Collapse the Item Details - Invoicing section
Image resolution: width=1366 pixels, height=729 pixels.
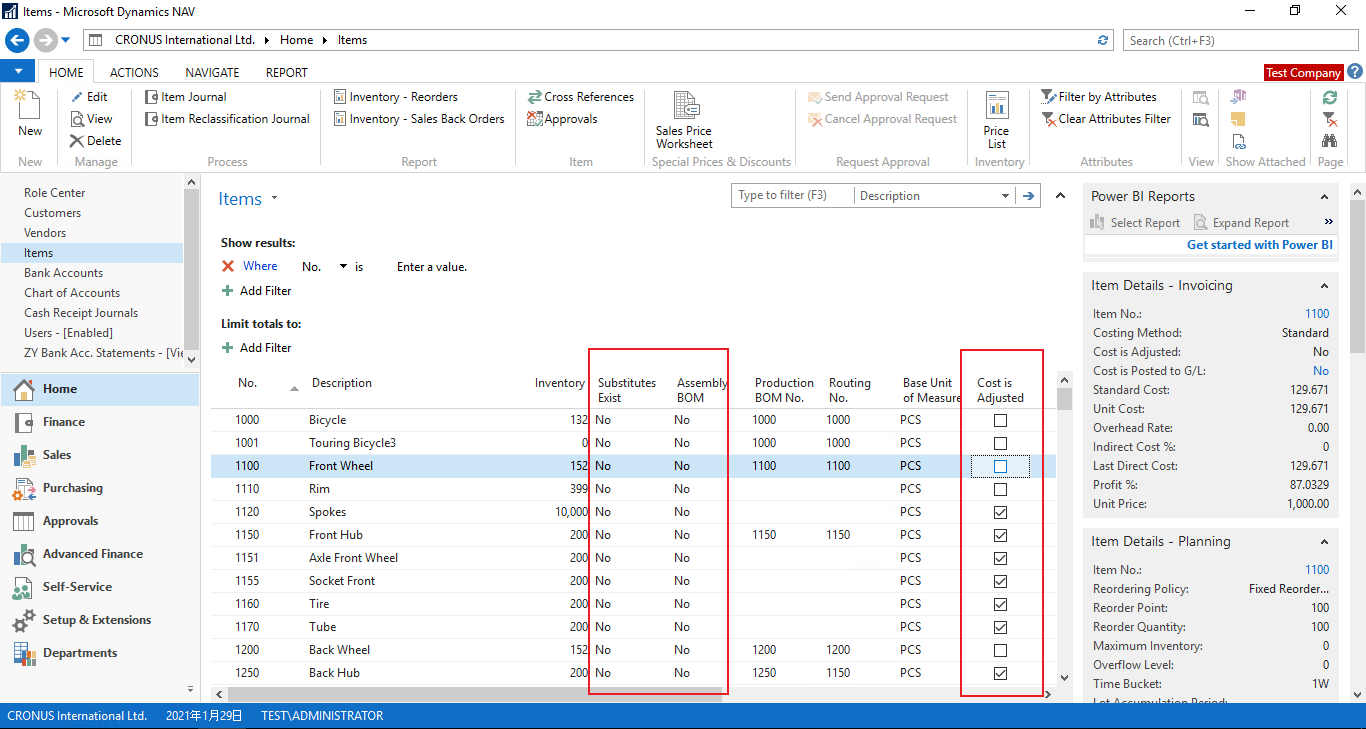1324,285
